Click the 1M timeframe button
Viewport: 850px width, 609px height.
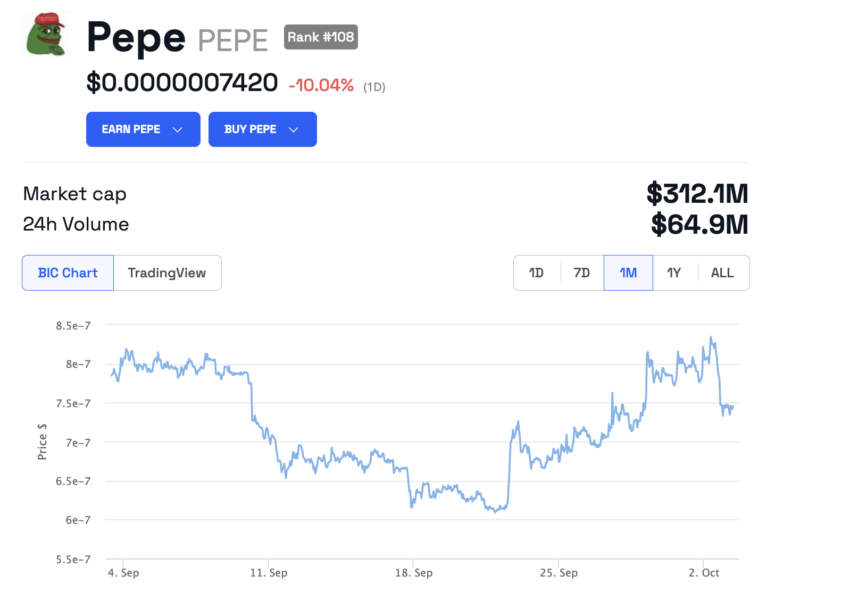coord(628,272)
